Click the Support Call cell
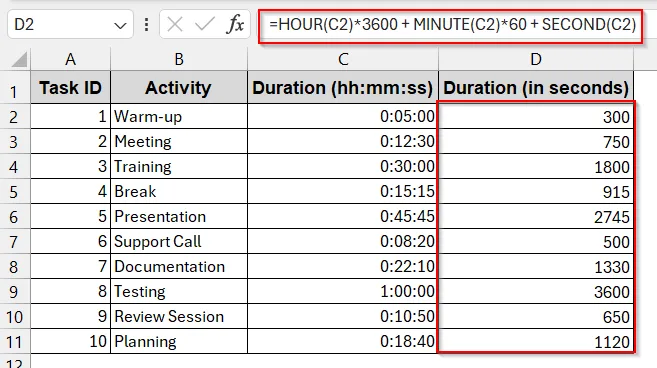 [x=179, y=241]
